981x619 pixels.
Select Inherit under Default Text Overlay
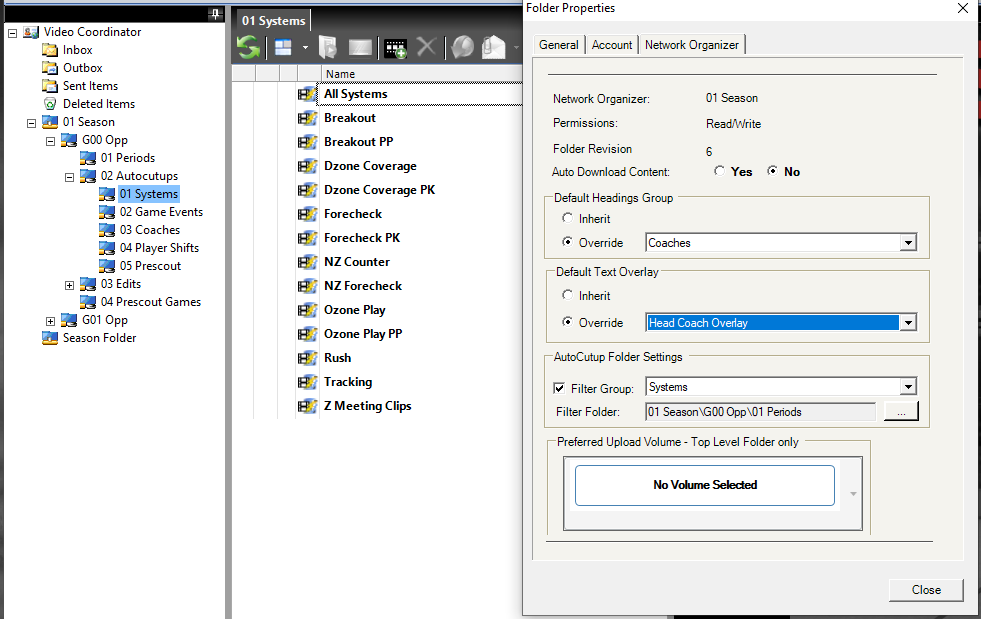(567, 295)
